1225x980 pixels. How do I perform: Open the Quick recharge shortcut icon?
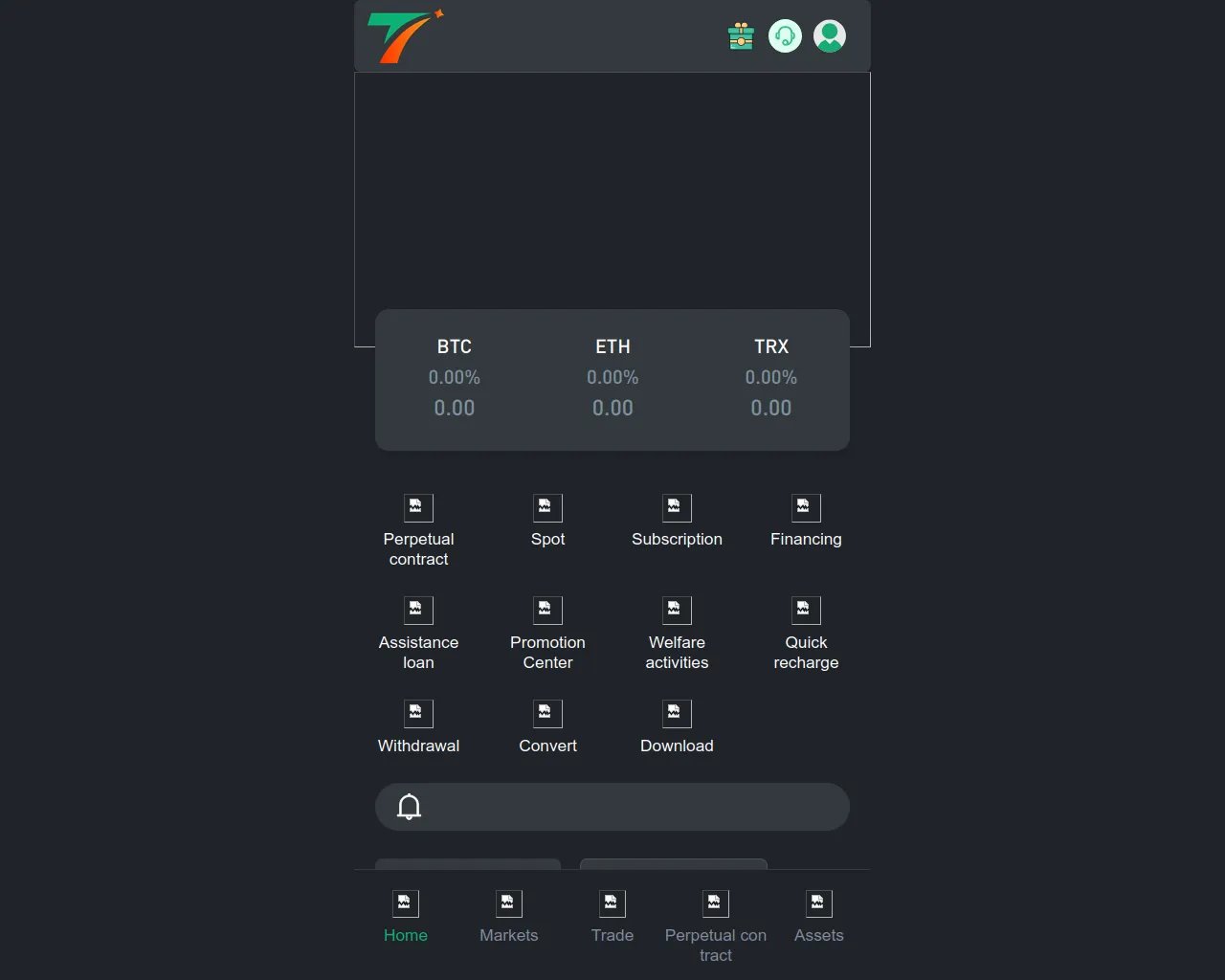point(806,611)
